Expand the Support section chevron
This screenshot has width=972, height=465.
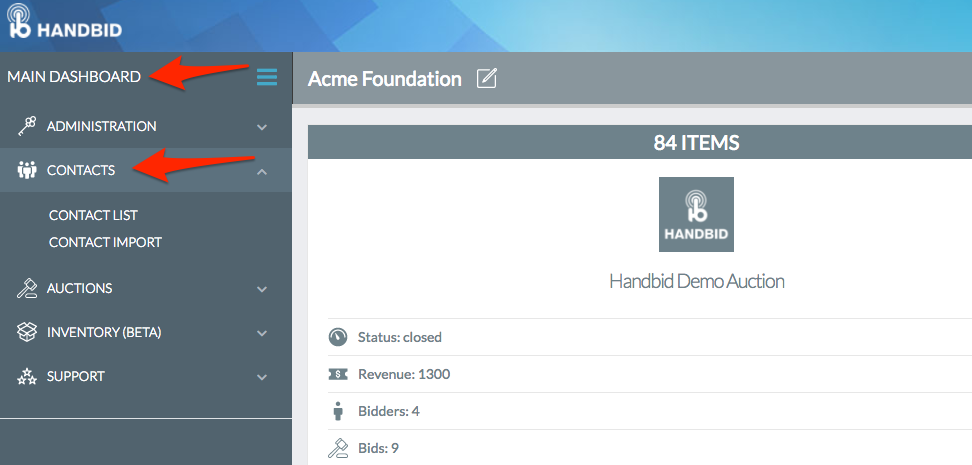(262, 377)
